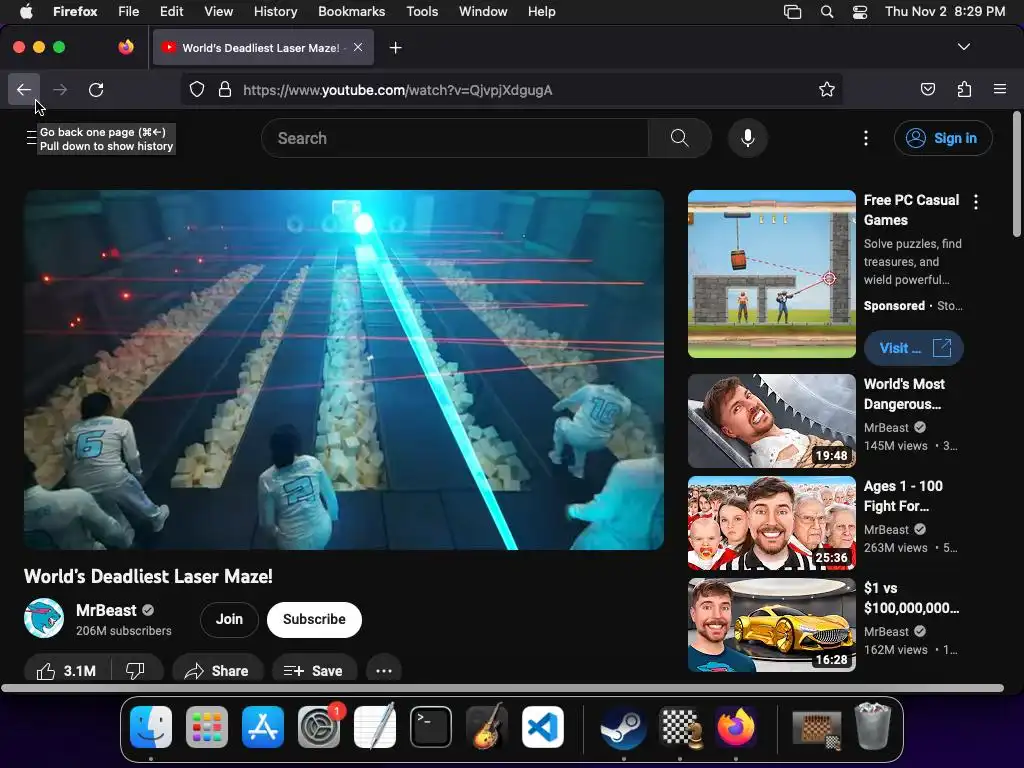Open a new tab with plus button
This screenshot has width=1024, height=768.
(x=395, y=48)
